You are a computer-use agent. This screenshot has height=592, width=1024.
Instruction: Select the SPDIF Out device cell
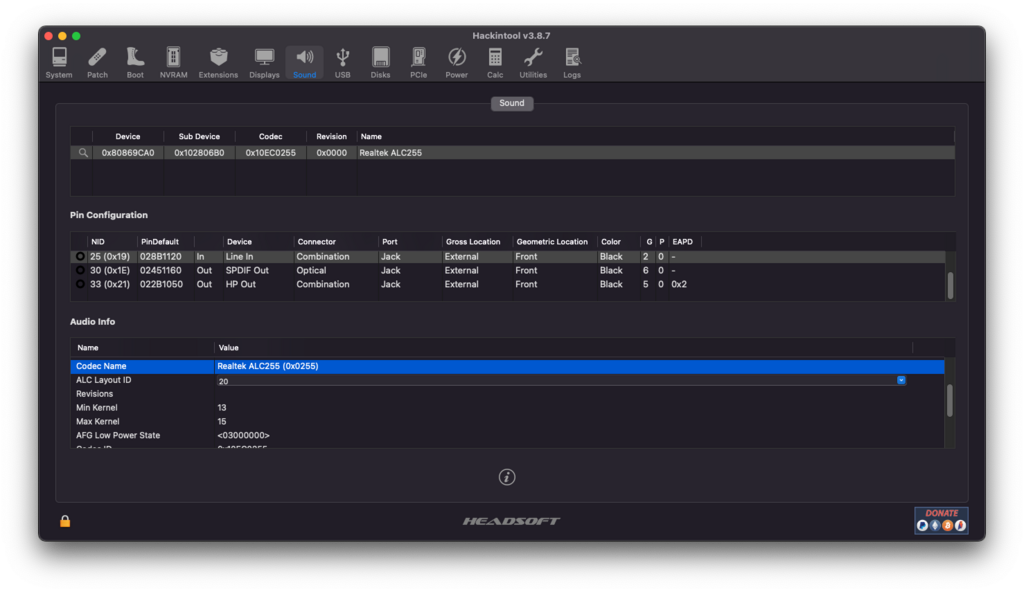pos(247,271)
